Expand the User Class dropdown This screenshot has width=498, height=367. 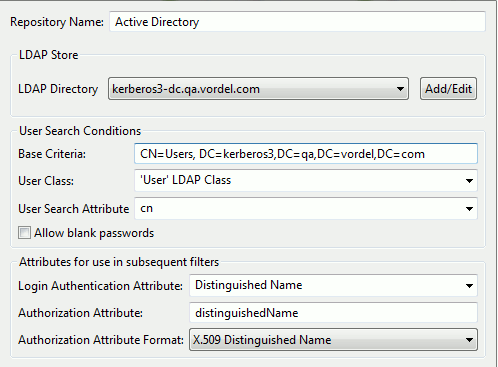click(306, 180)
